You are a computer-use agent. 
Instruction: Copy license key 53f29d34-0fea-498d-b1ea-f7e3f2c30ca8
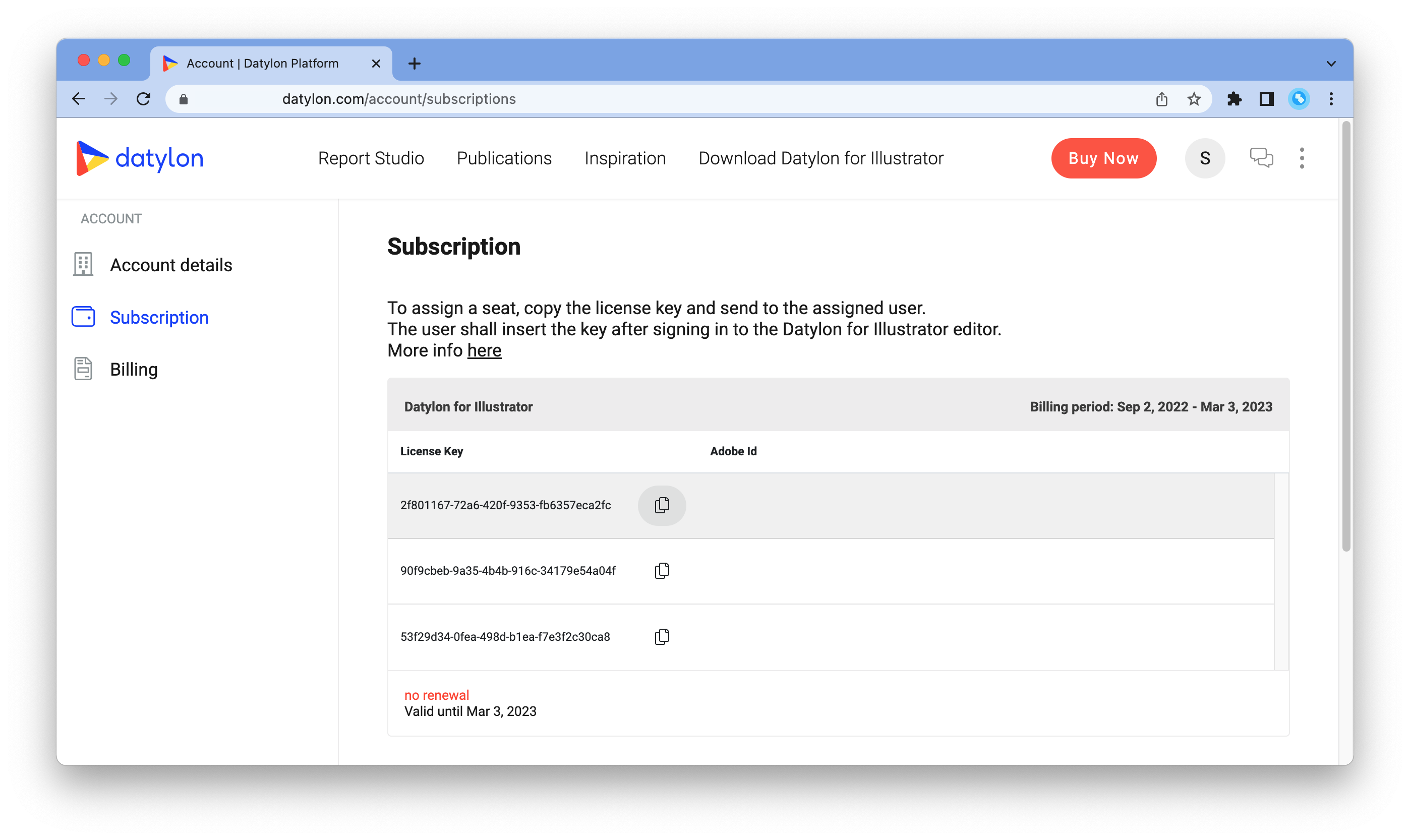pos(662,637)
